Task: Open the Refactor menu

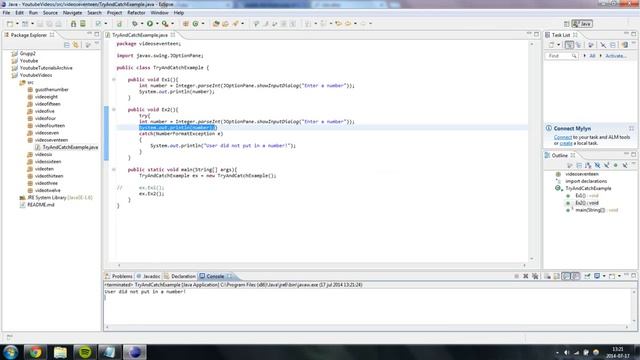Action: coord(136,13)
